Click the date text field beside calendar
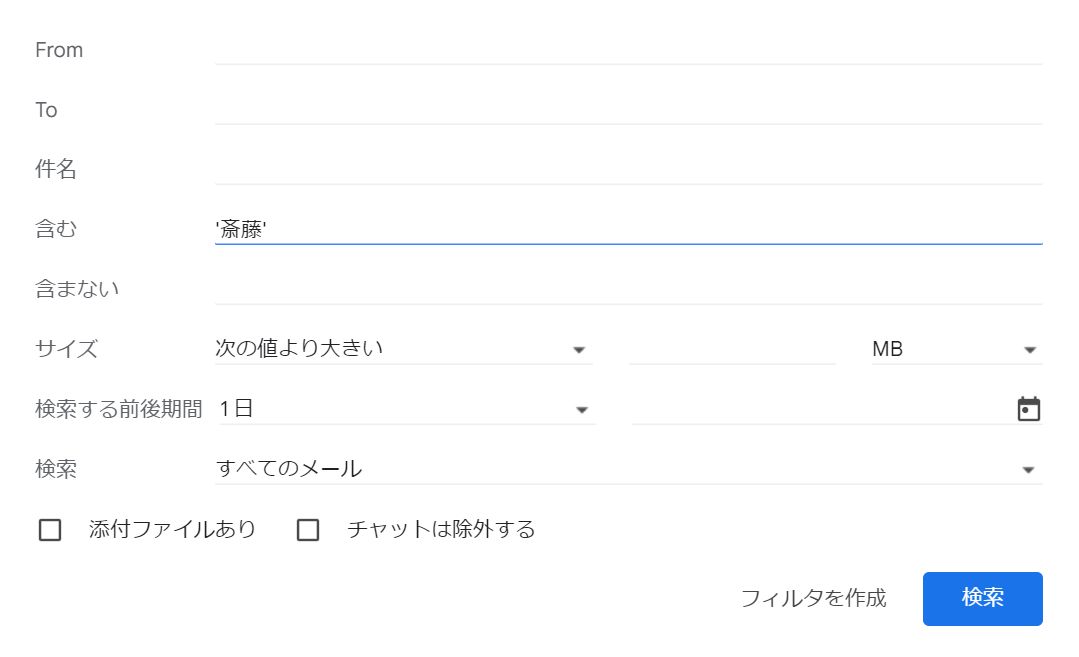This screenshot has width=1079, height=657. click(822, 409)
